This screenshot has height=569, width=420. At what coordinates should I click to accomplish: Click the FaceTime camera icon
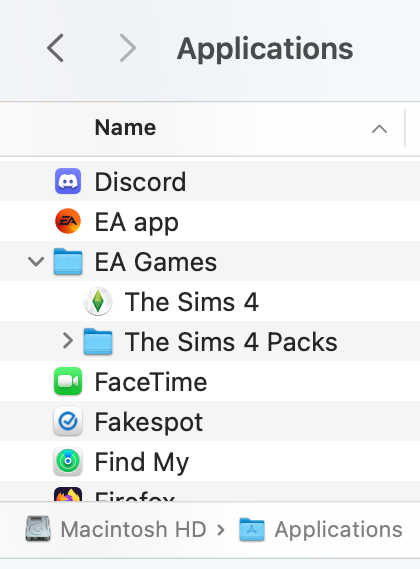[68, 381]
